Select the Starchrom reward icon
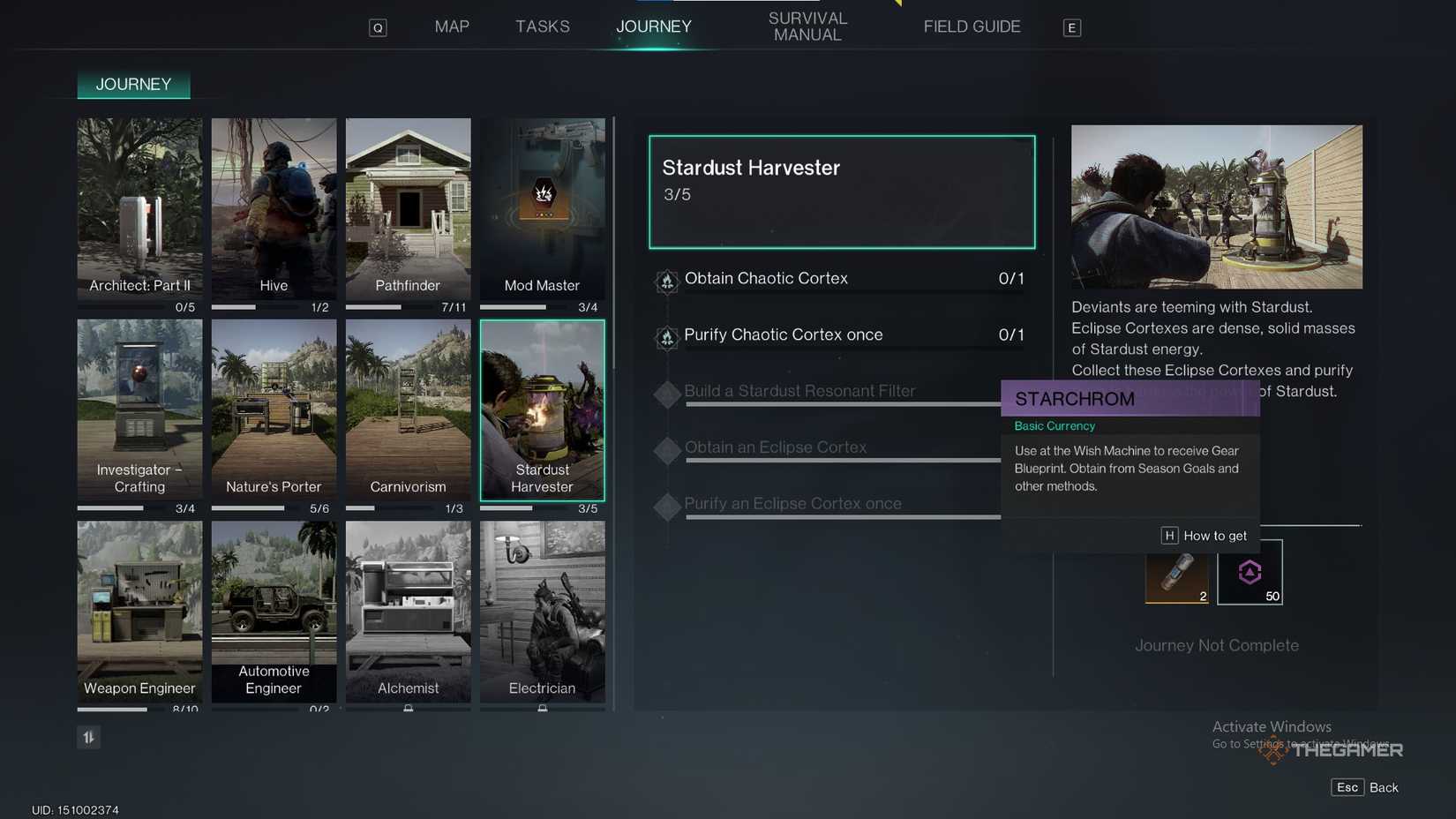Screen dimensions: 1456x819 (x=1250, y=572)
